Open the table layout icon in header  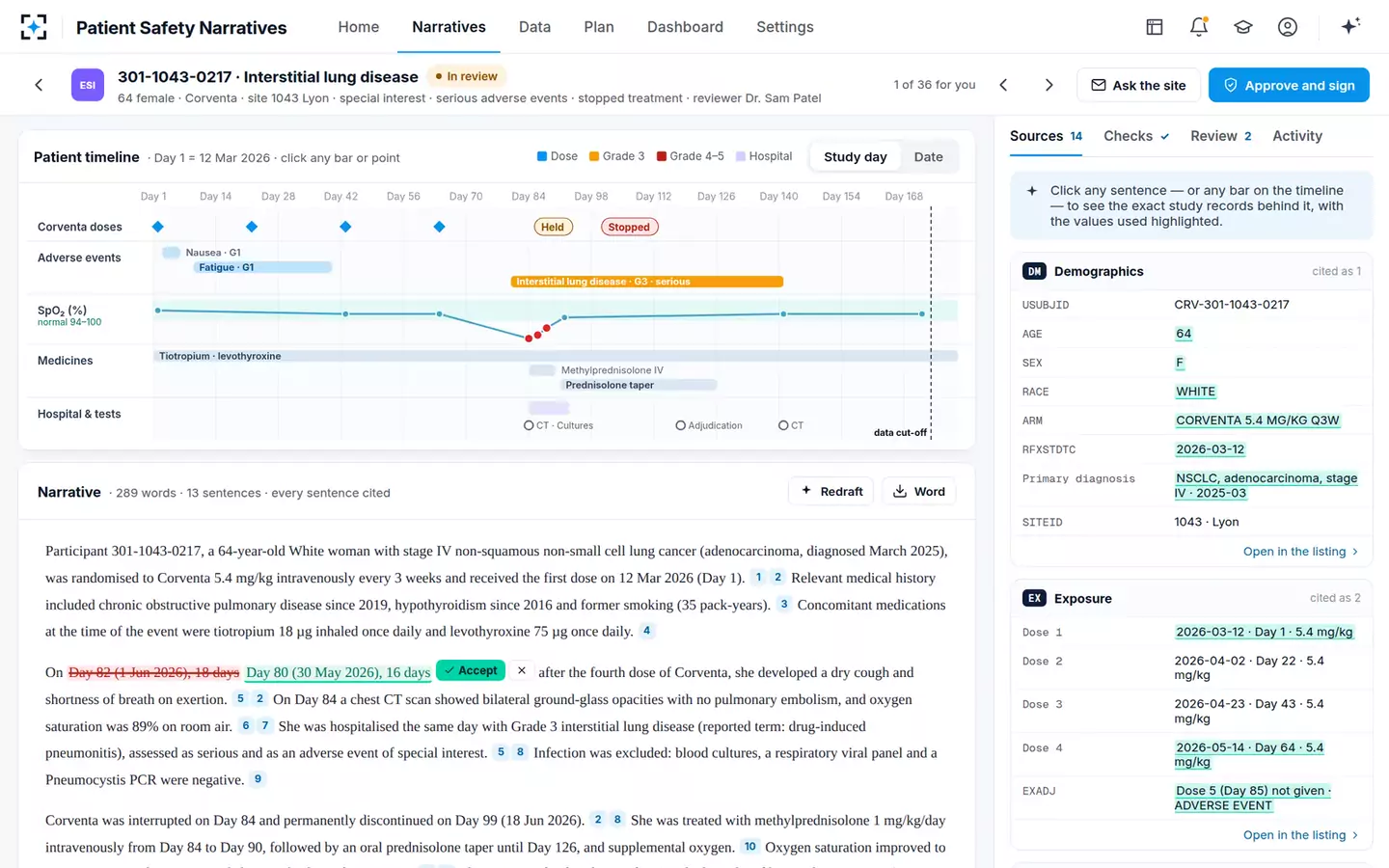tap(1155, 27)
